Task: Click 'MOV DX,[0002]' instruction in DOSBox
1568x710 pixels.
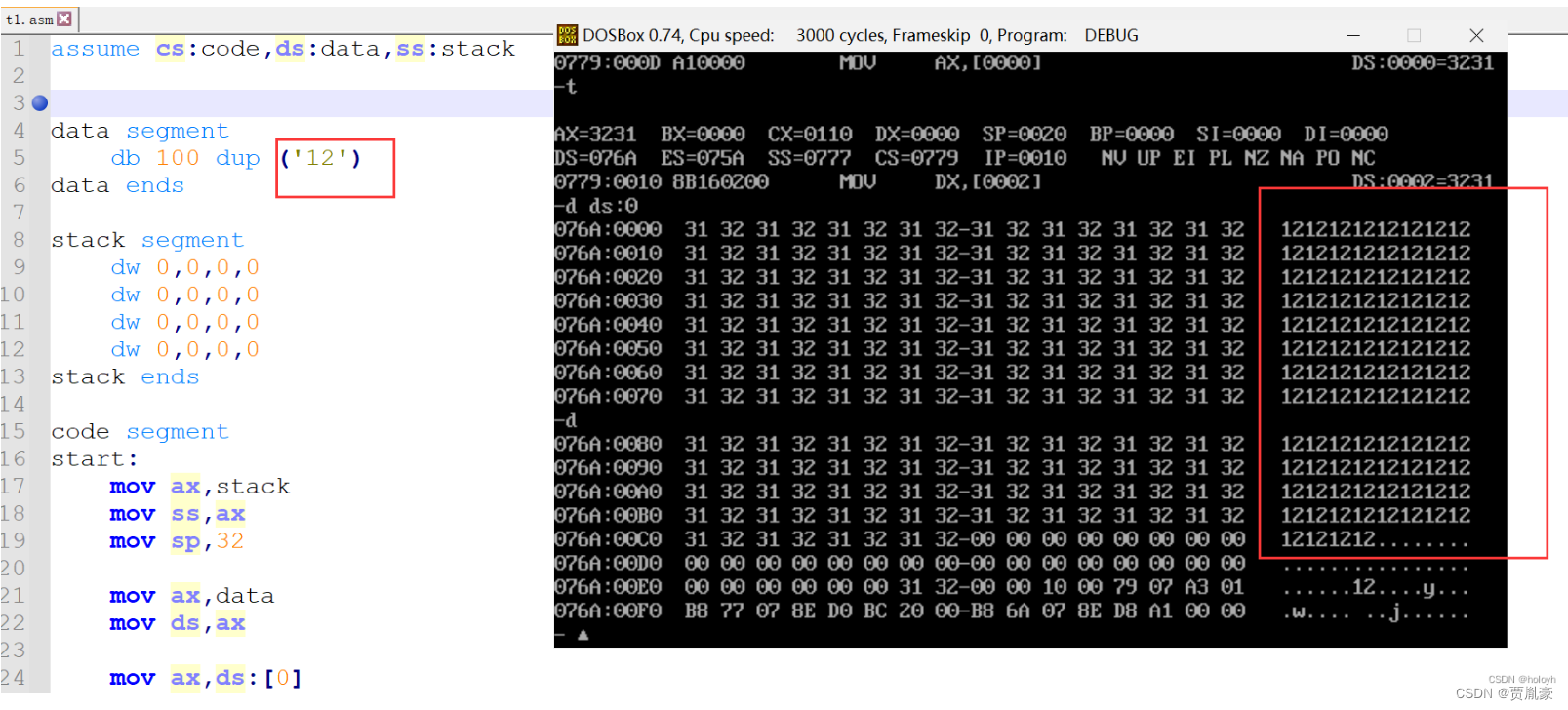Action: (941, 181)
